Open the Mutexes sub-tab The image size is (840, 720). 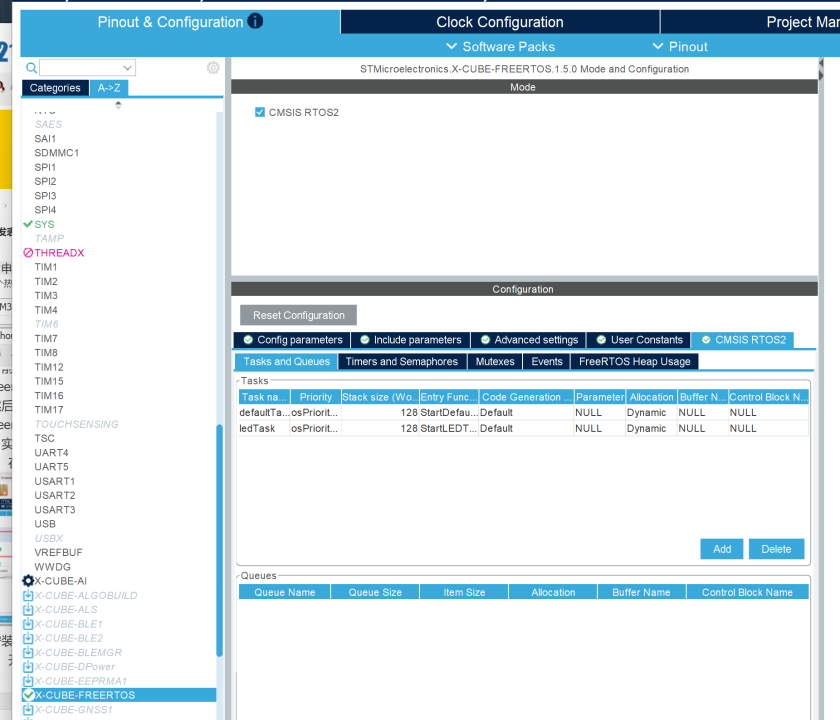click(x=495, y=362)
